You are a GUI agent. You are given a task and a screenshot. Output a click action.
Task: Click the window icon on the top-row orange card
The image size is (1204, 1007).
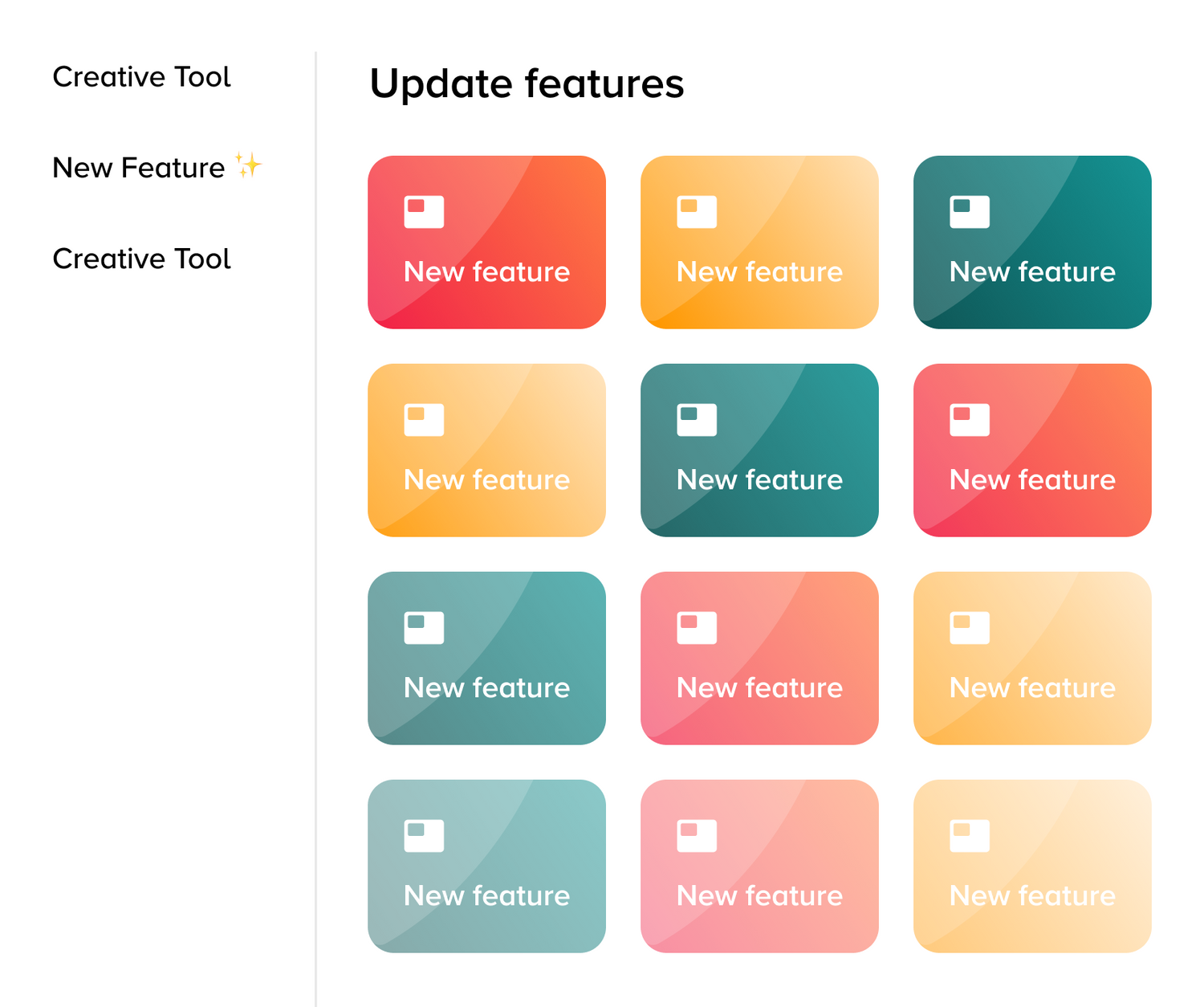(x=697, y=212)
